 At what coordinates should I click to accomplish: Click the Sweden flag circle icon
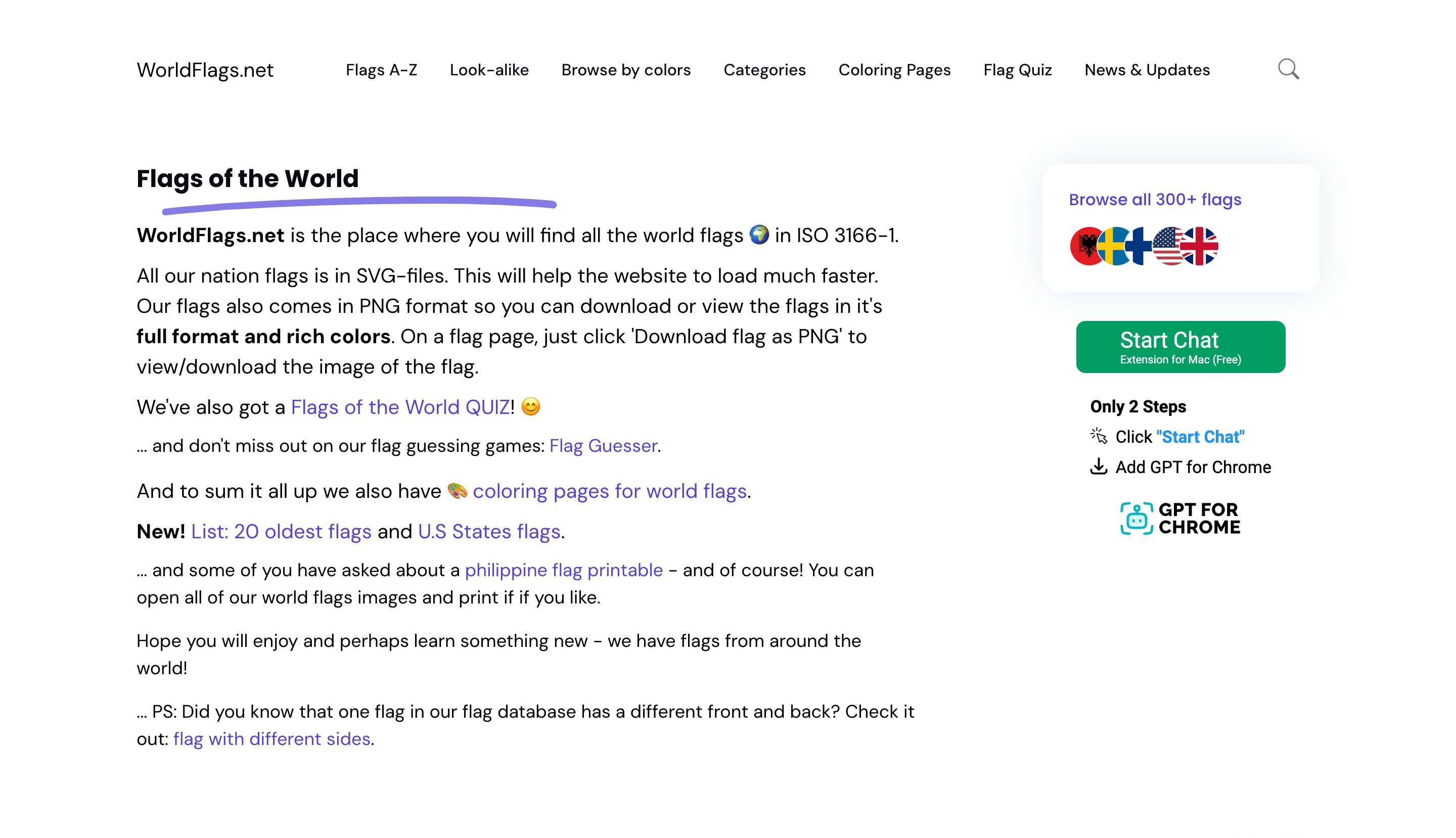(x=1112, y=248)
